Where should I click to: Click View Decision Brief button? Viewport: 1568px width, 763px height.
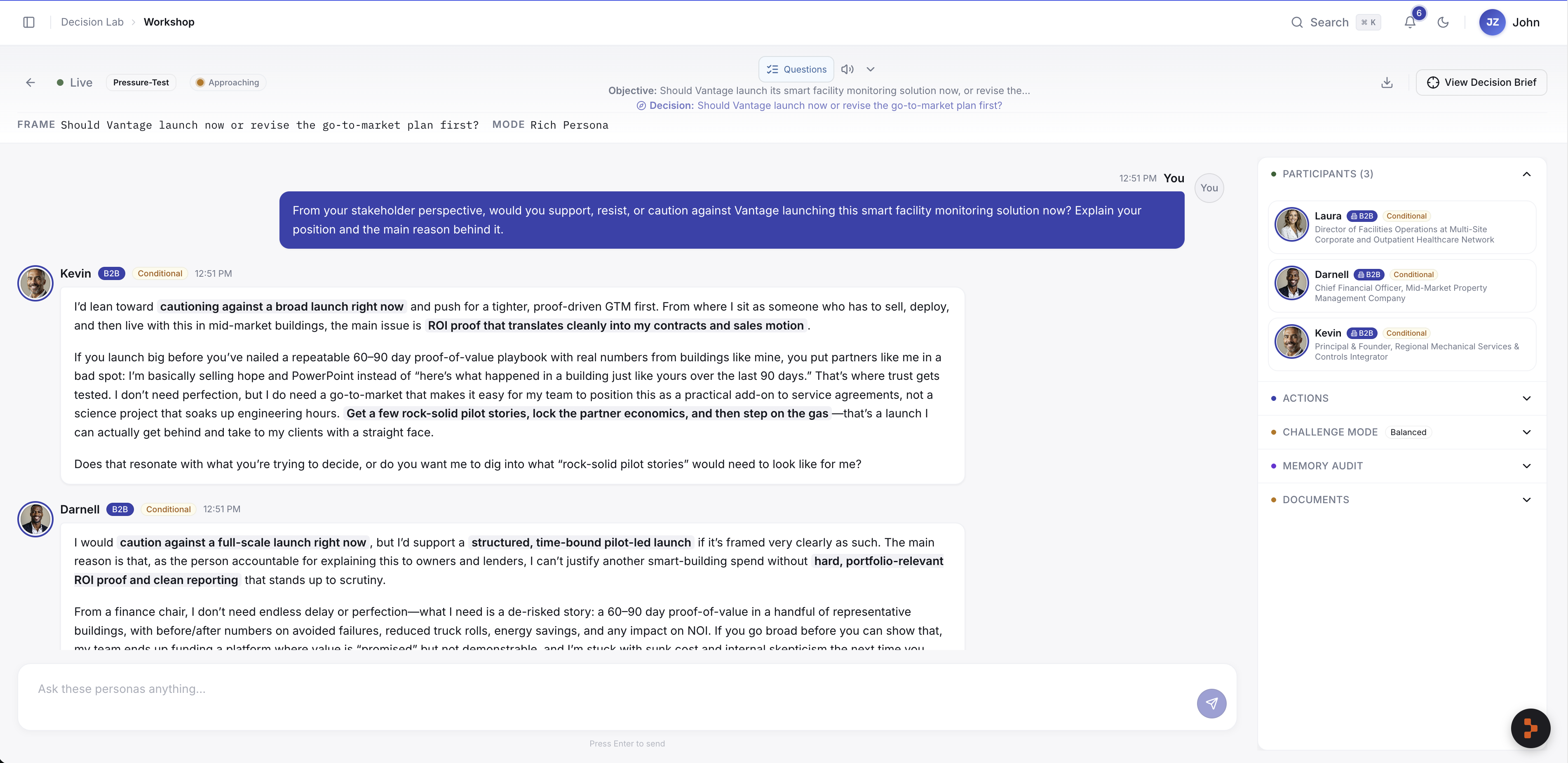pos(1481,82)
